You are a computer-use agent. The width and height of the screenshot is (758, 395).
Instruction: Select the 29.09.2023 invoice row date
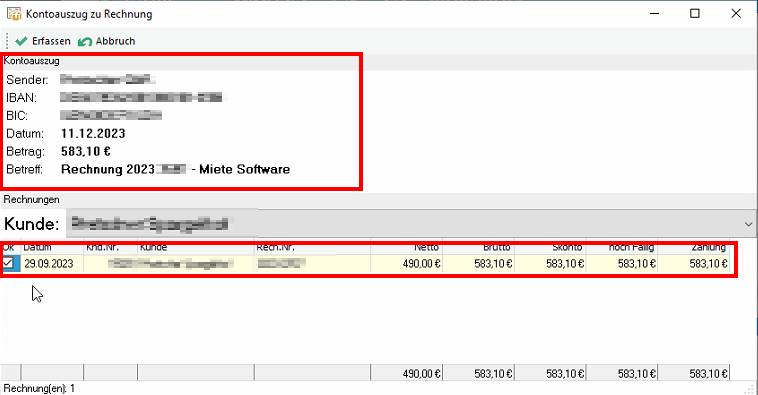(49, 263)
